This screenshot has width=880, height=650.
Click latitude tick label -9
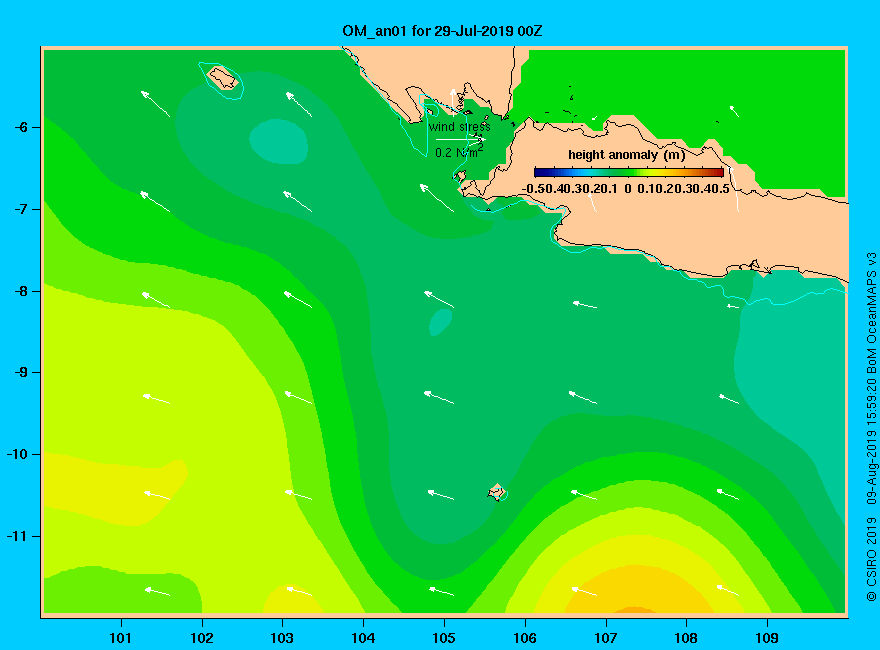pos(21,373)
